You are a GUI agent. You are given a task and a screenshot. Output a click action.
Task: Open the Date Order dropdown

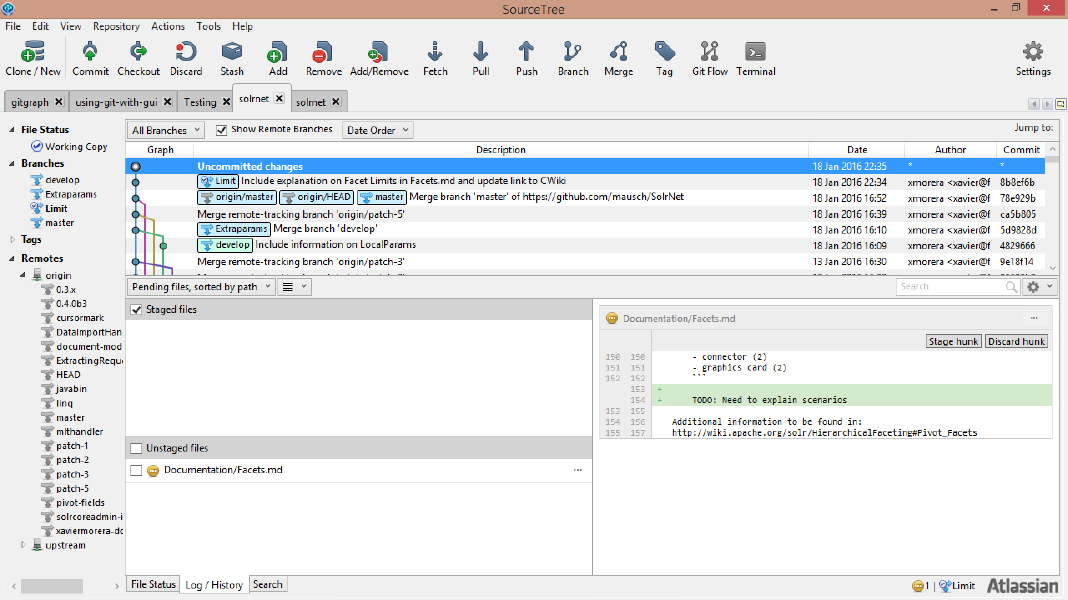point(377,130)
